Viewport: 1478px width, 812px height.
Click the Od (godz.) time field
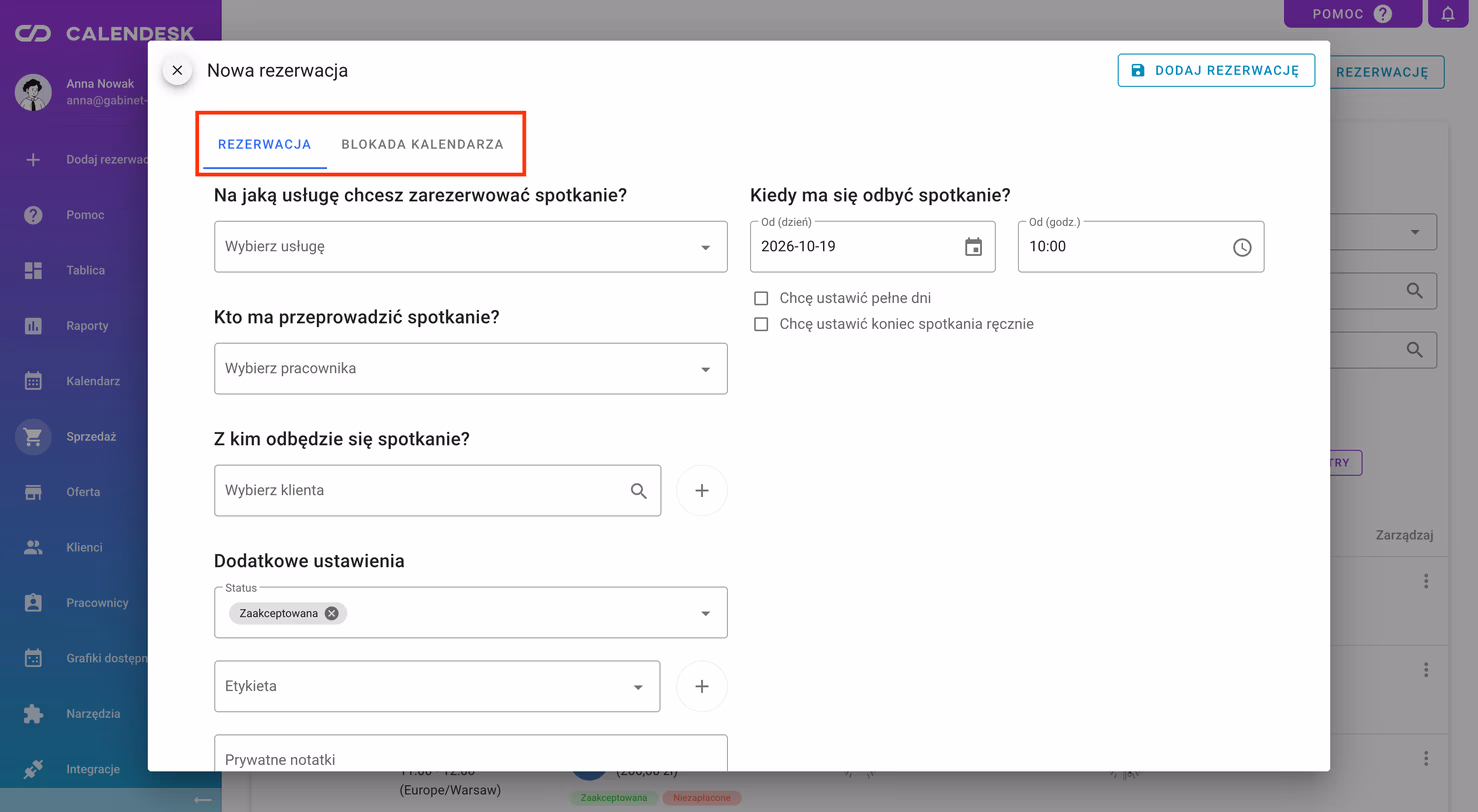(1141, 246)
